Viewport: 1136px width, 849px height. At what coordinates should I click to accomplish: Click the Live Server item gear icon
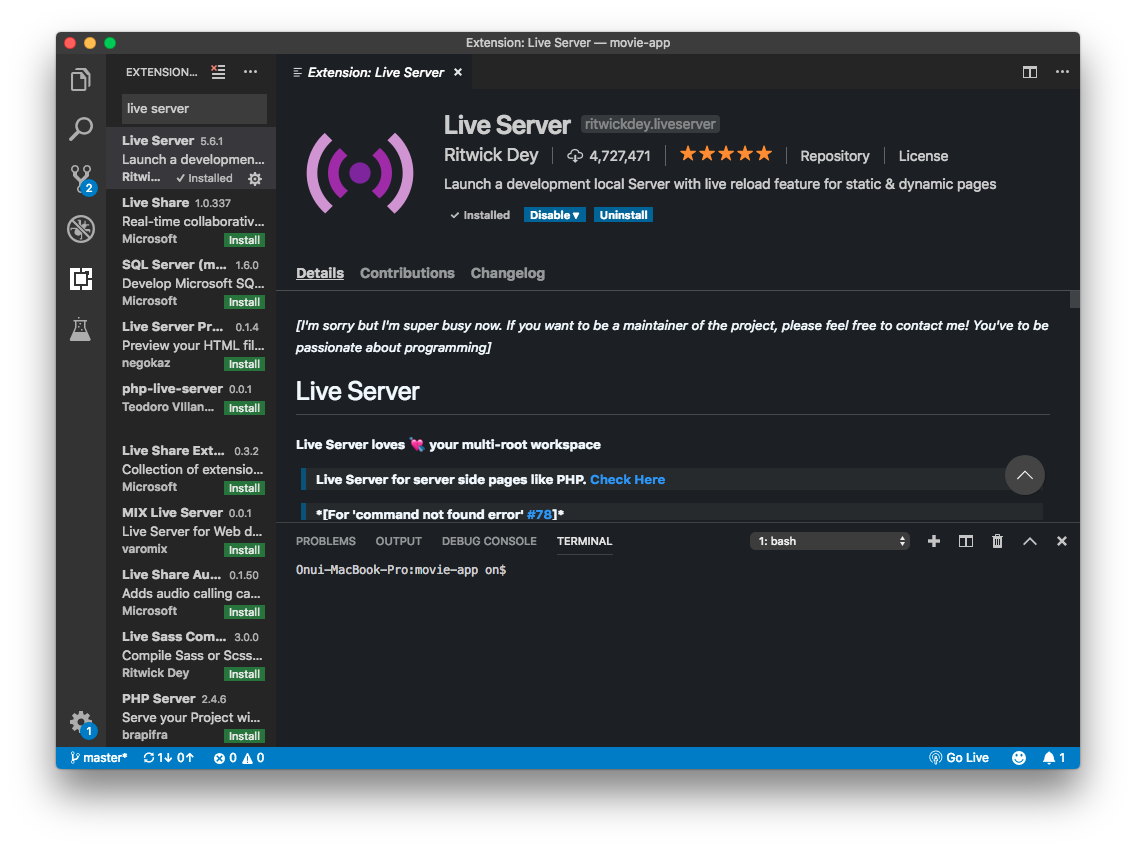[x=255, y=178]
